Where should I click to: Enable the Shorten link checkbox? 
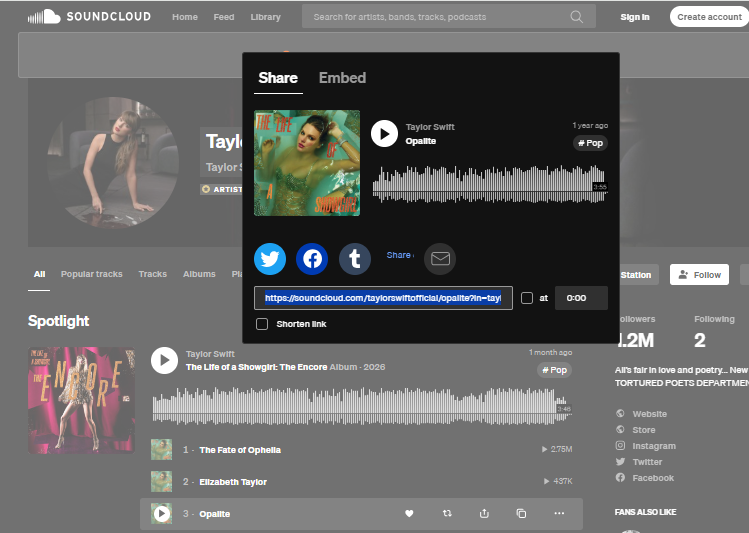tap(262, 324)
